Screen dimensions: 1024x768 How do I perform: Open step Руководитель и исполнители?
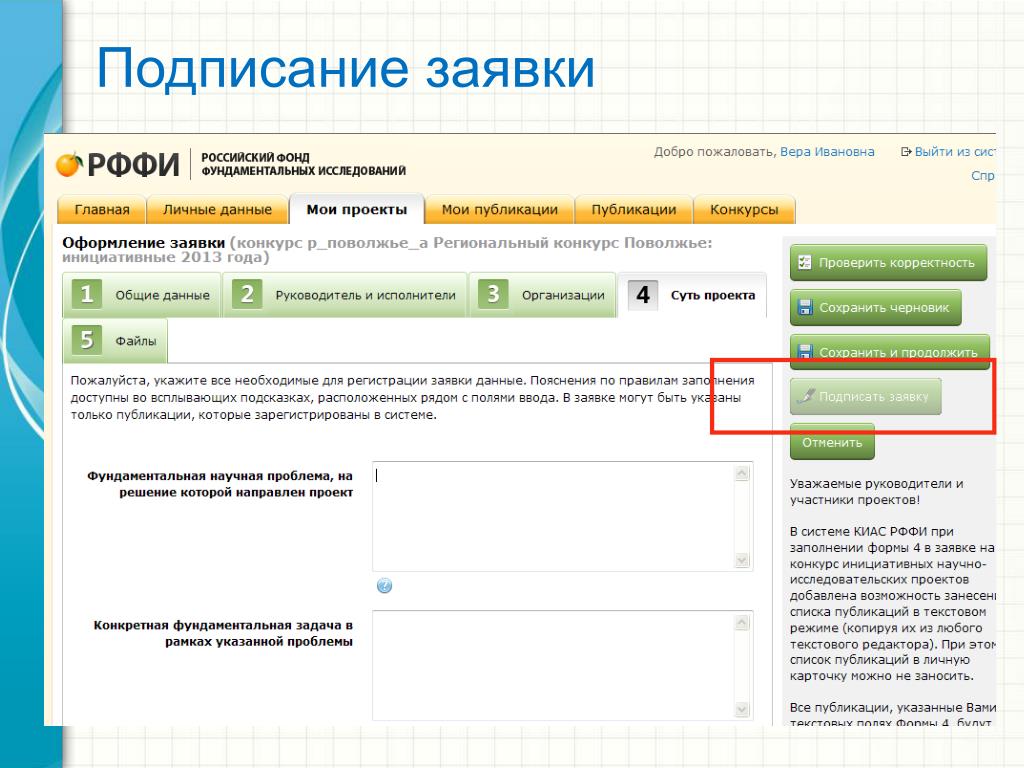tap(345, 295)
